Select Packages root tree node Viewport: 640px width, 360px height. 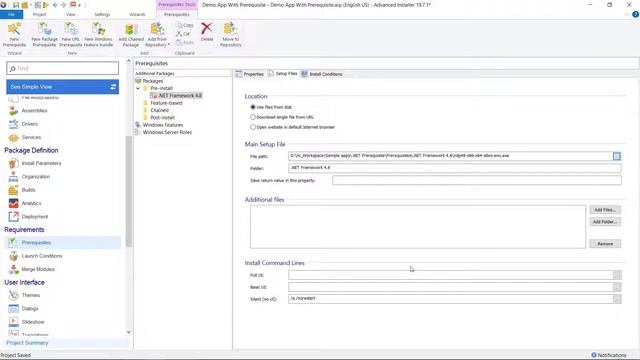click(153, 81)
